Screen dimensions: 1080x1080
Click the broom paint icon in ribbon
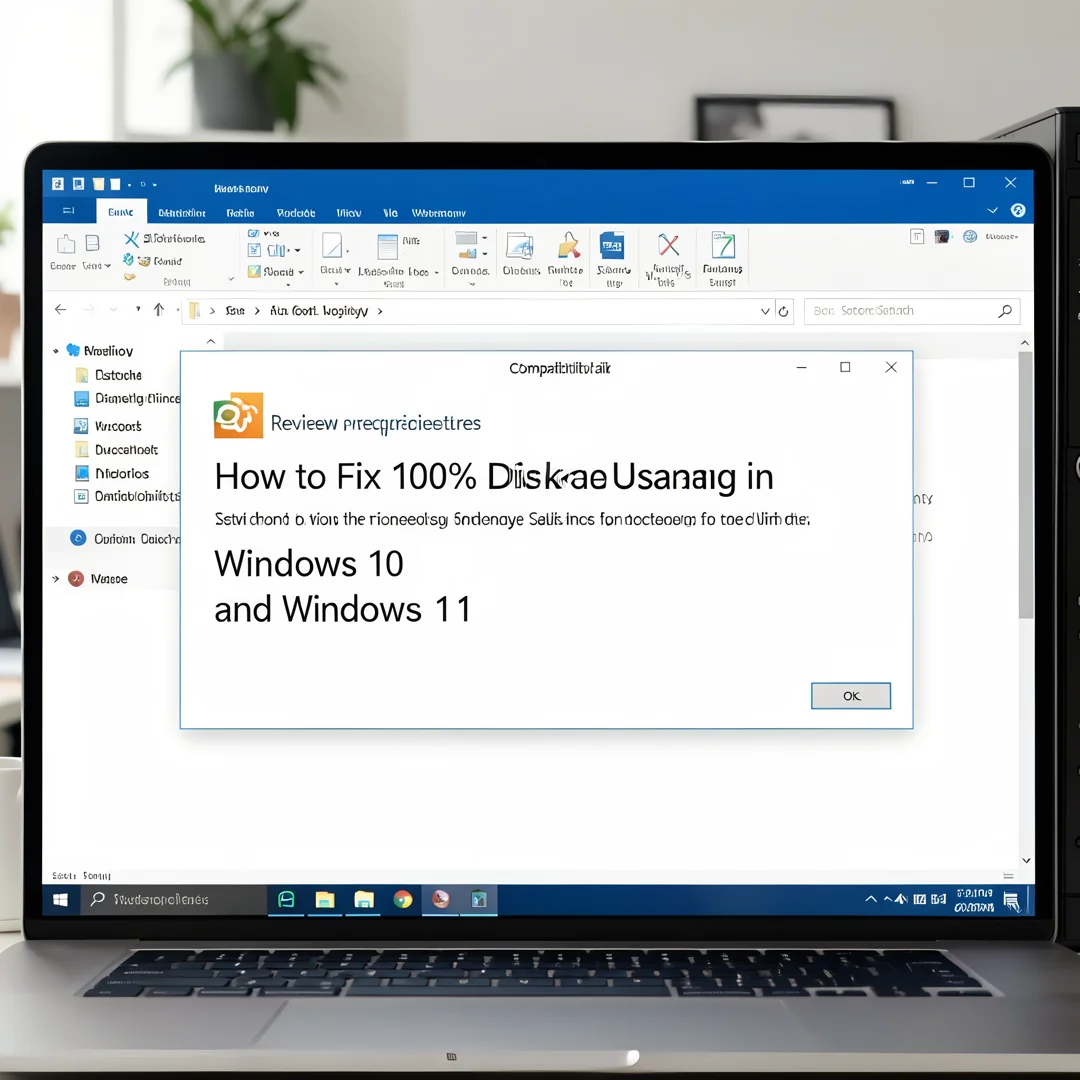568,245
